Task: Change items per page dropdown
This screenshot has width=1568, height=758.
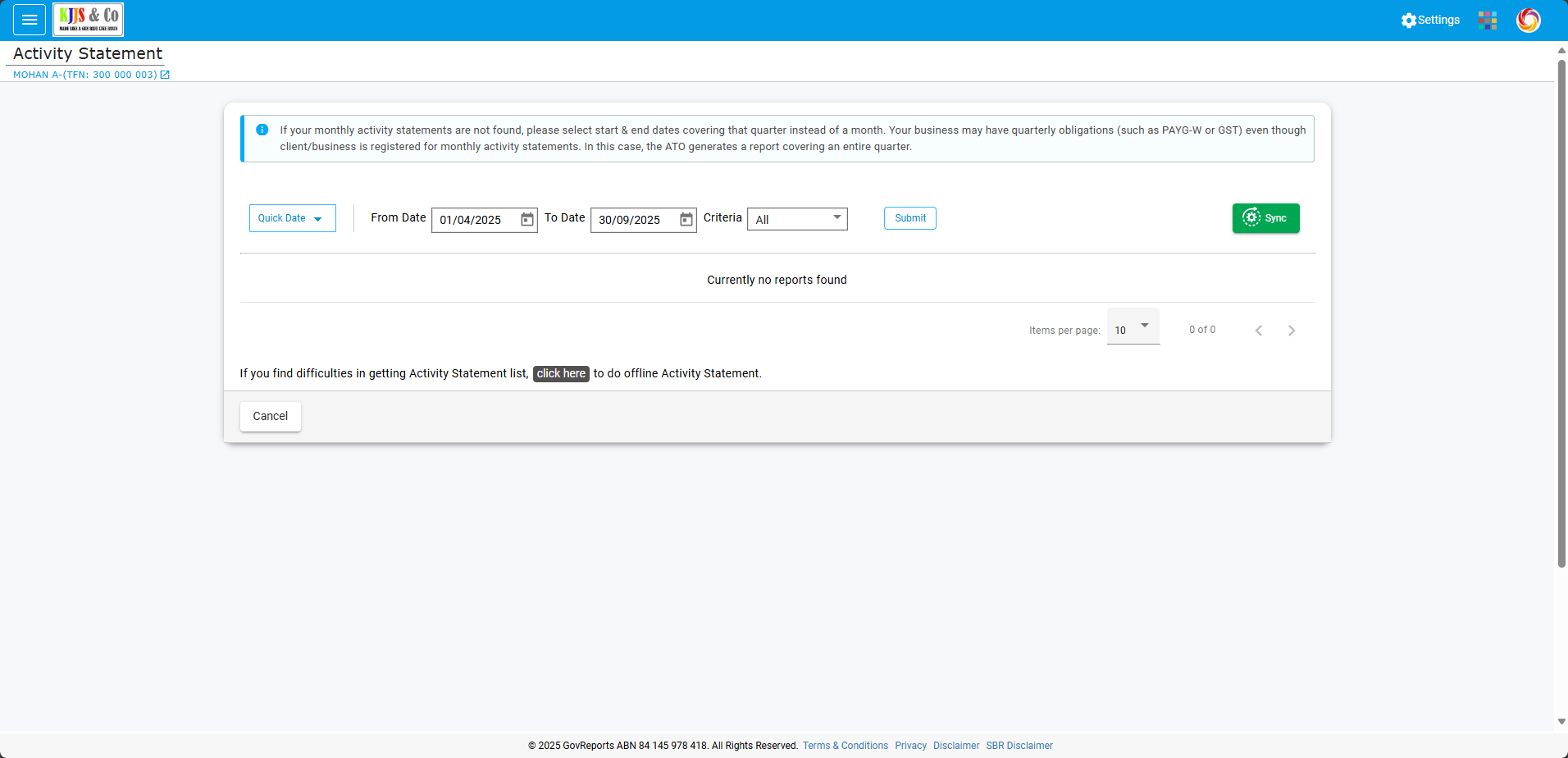Action: pos(1133,328)
